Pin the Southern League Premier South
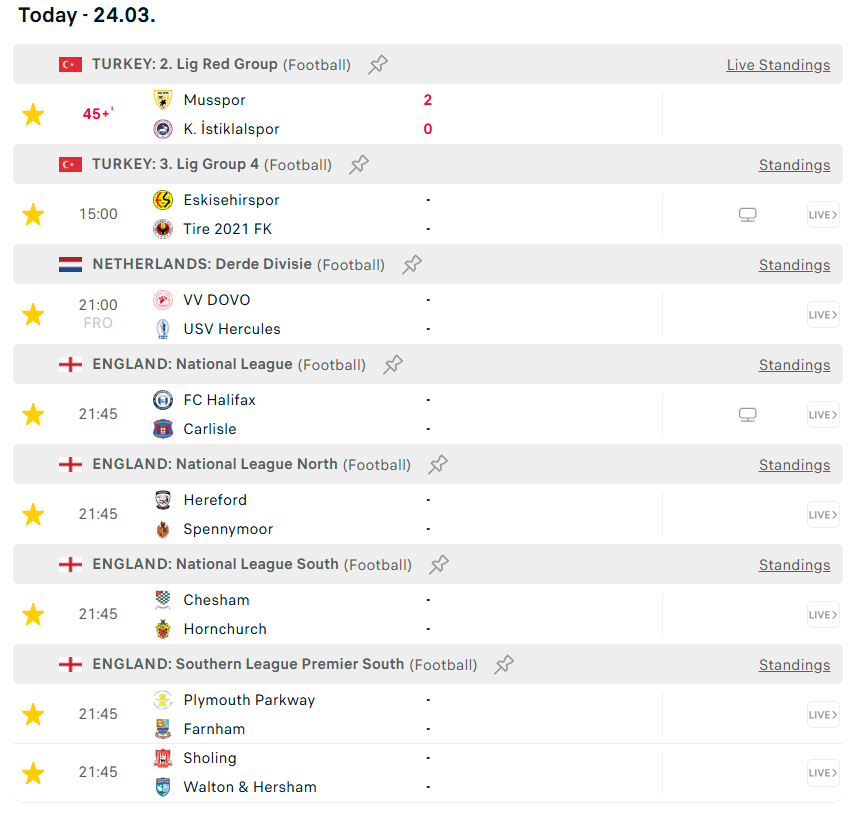853x817 pixels. point(505,665)
